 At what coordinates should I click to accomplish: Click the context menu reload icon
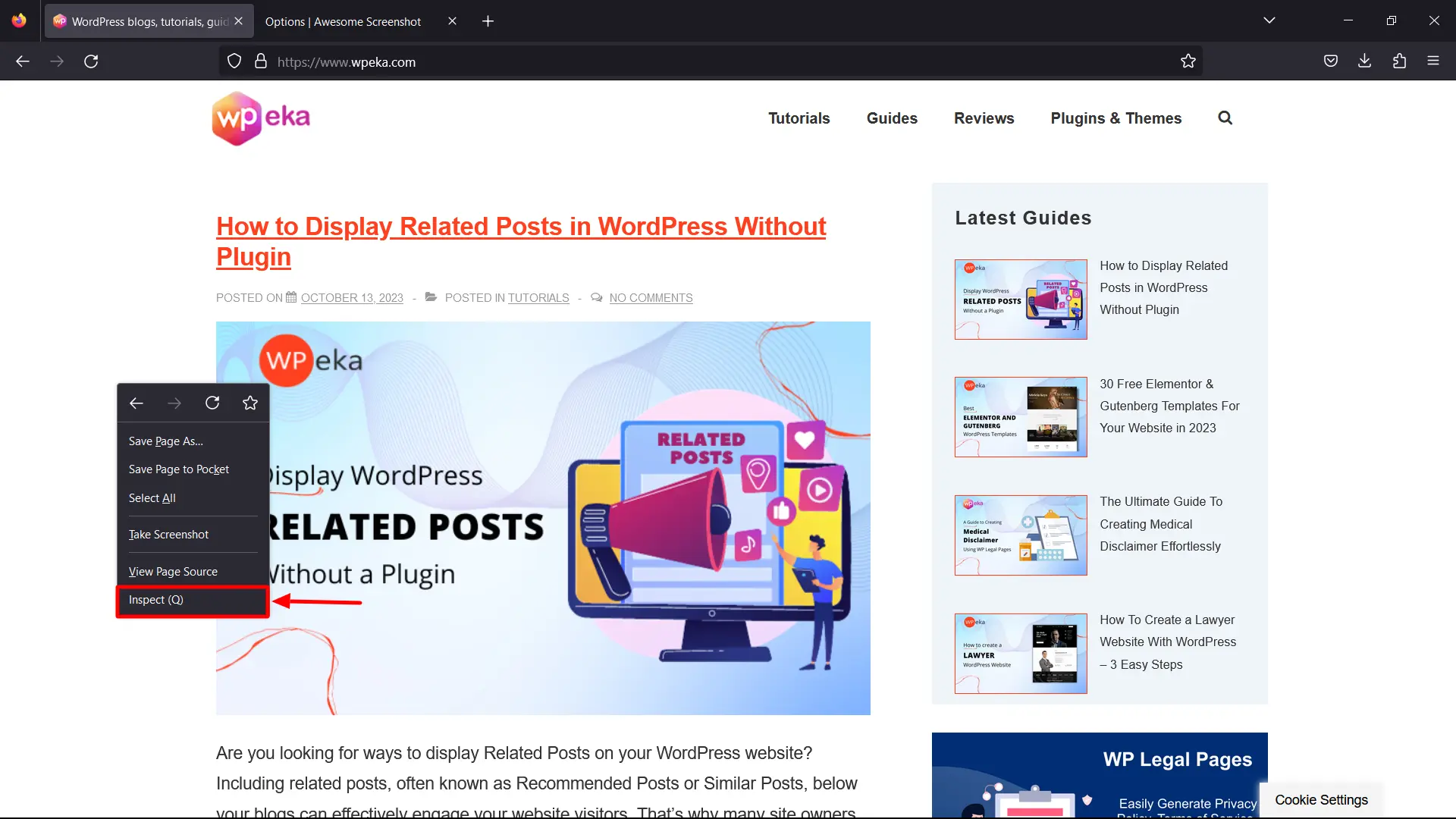212,403
